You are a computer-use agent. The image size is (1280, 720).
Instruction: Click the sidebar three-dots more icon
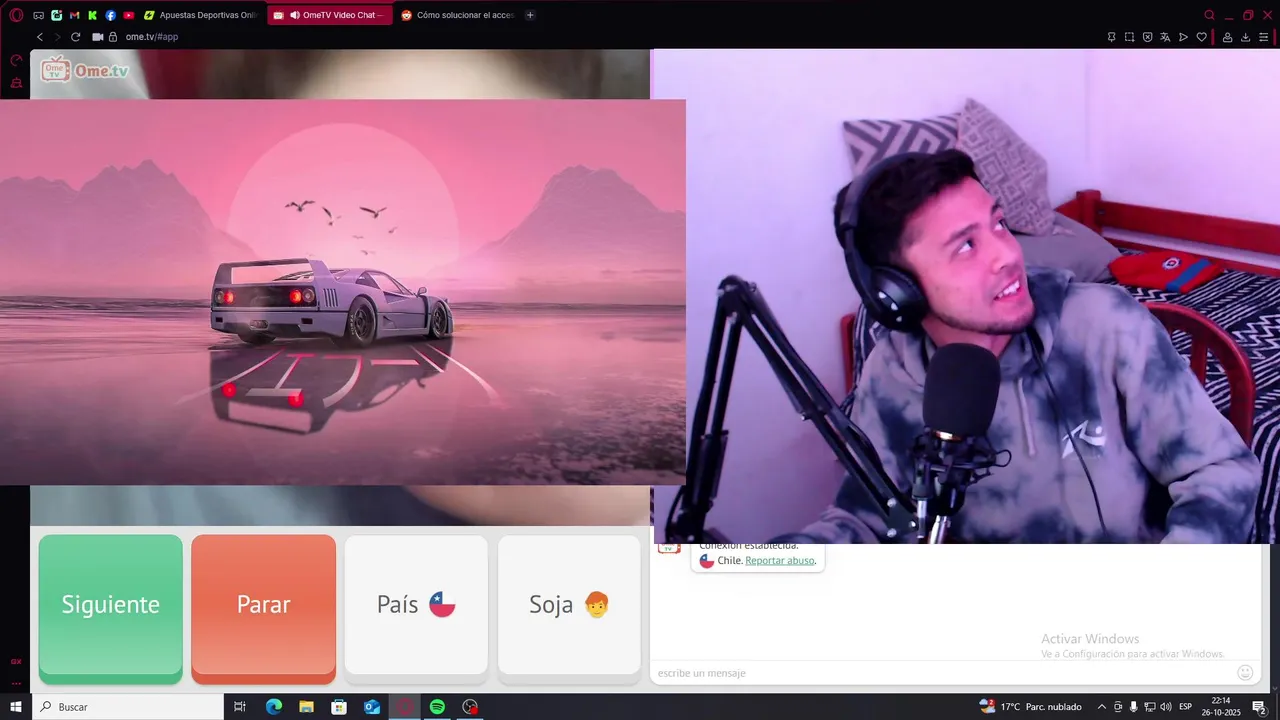tap(16, 683)
